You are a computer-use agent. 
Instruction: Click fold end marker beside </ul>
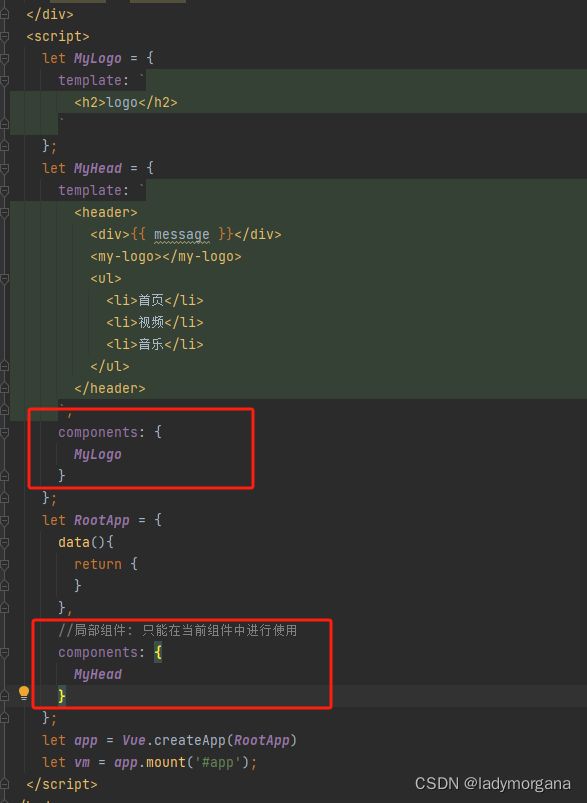click(x=5, y=367)
